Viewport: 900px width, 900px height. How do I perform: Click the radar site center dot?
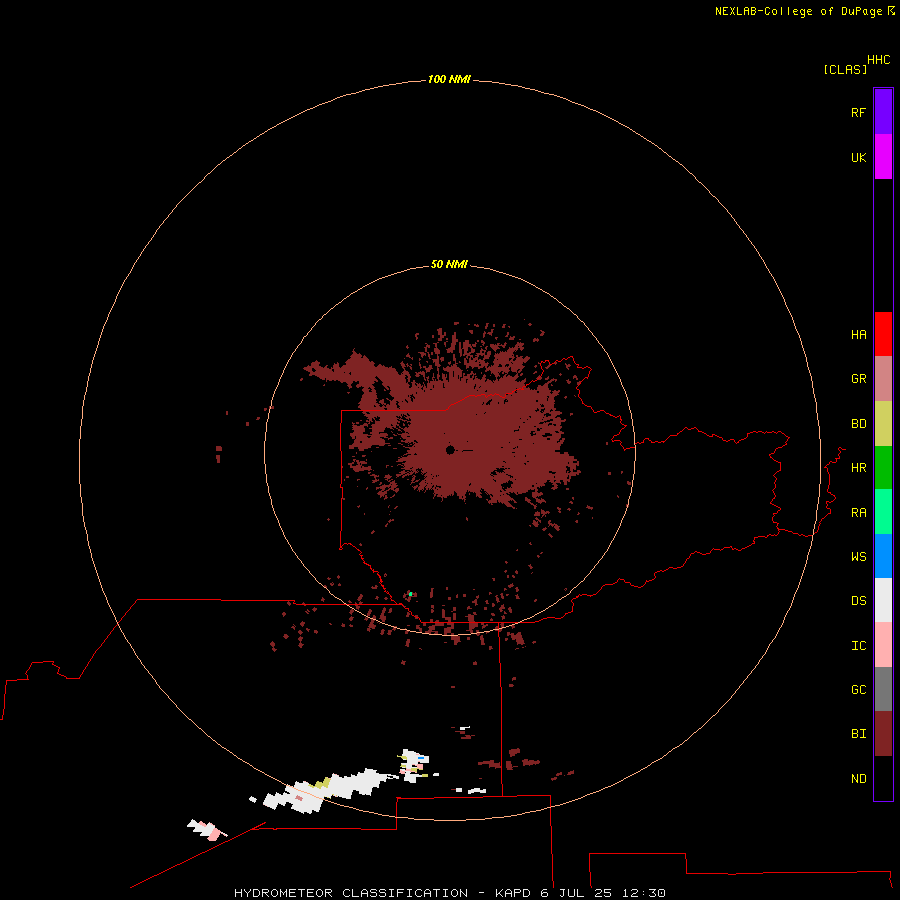point(450,449)
